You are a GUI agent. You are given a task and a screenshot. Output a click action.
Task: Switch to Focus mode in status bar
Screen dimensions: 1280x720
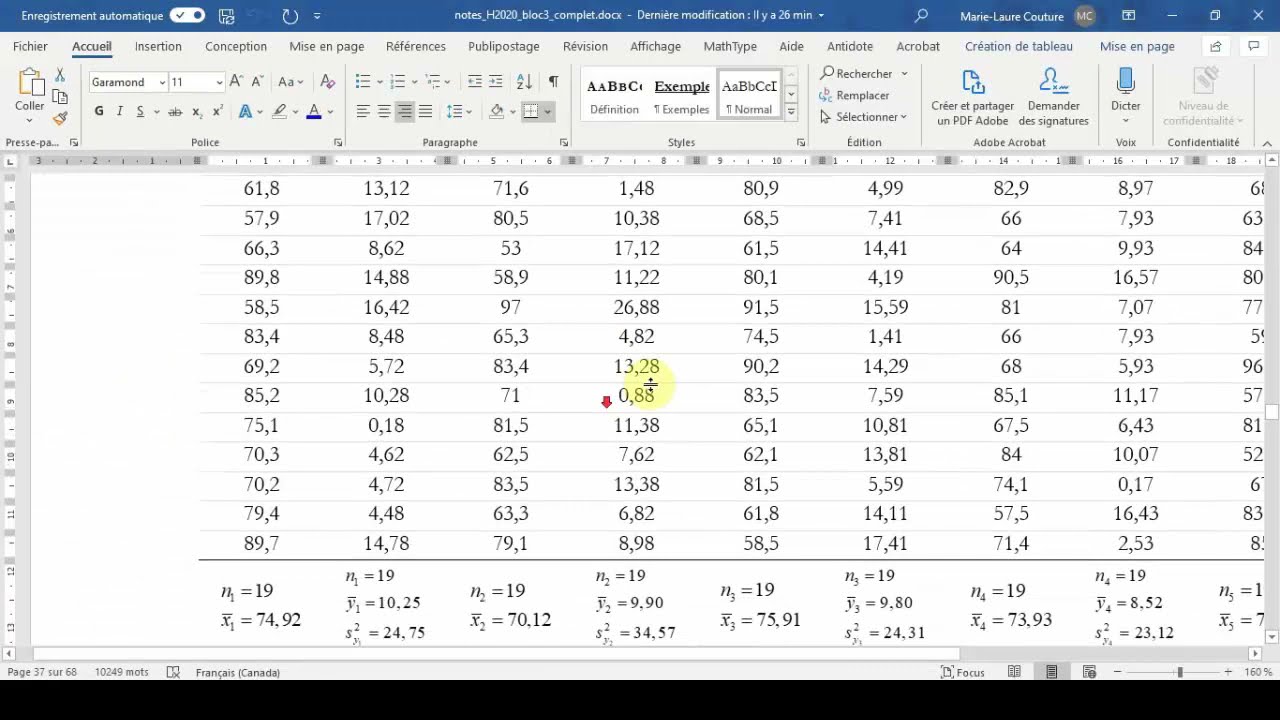coord(963,672)
